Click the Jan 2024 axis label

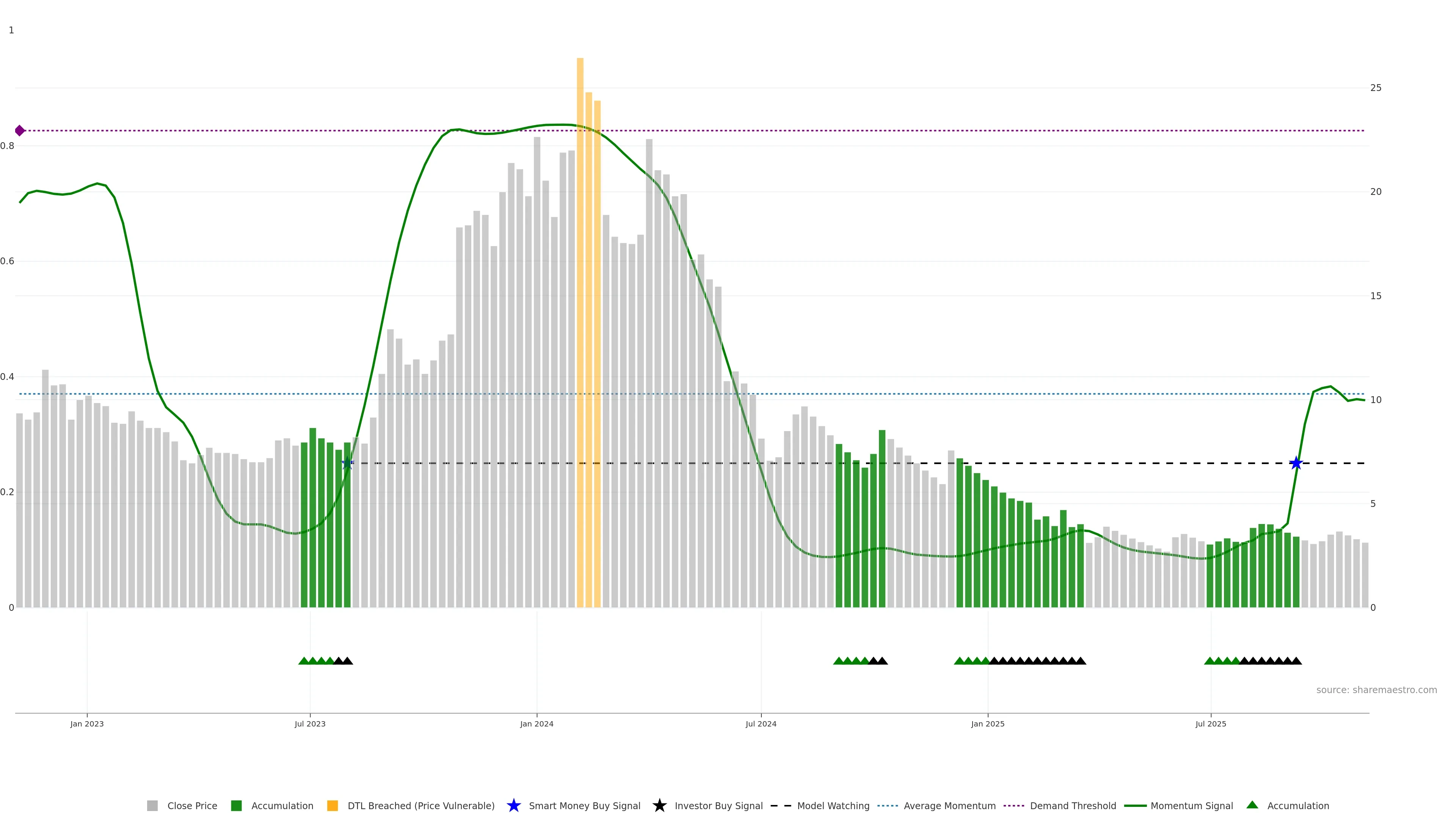537,724
